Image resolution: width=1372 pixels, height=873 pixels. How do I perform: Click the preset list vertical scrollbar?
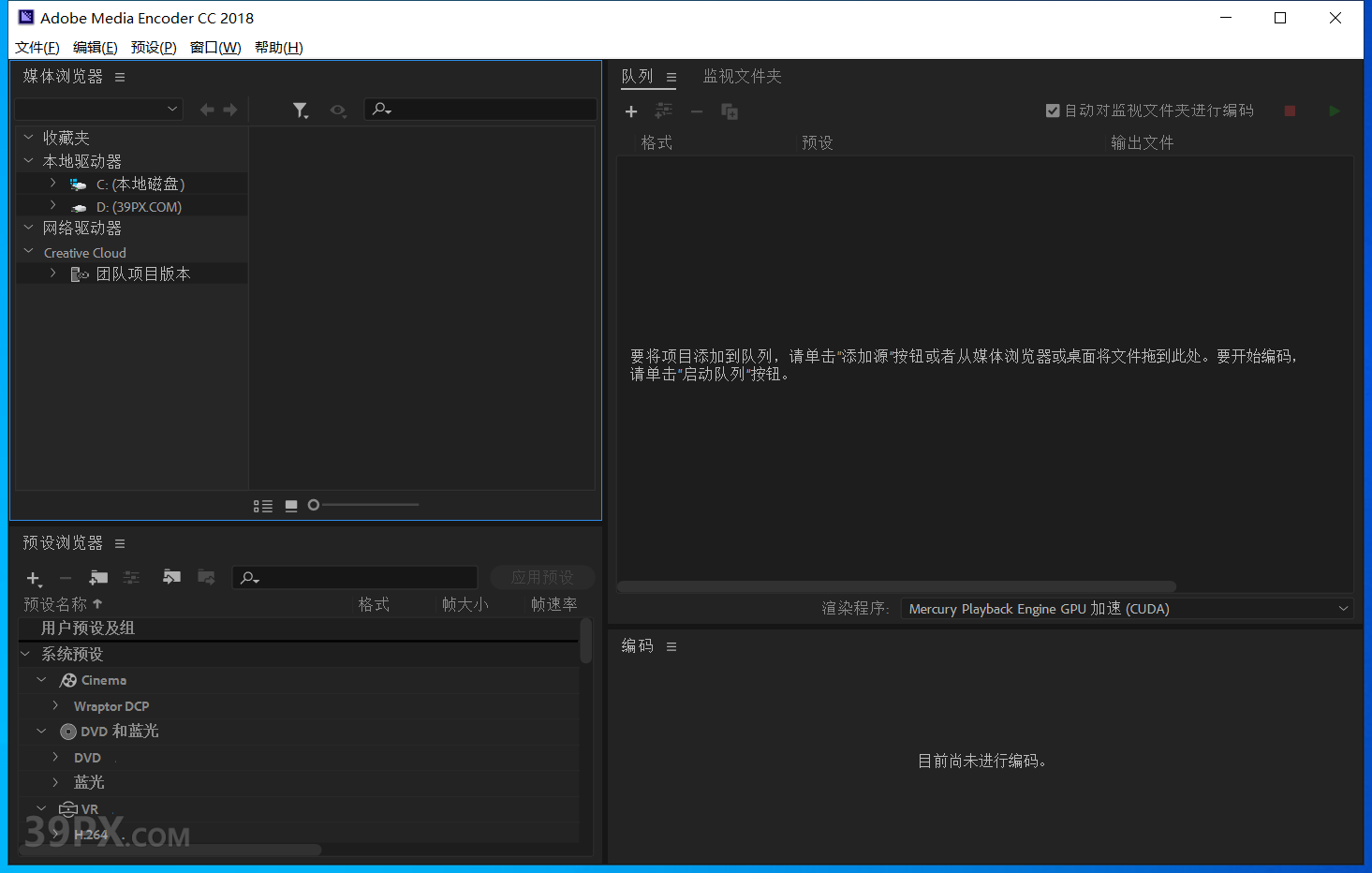(x=586, y=641)
